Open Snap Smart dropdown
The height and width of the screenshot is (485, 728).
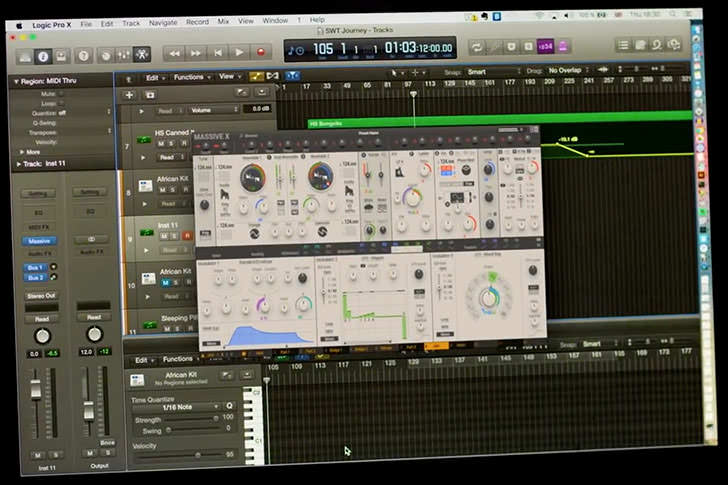click(494, 71)
